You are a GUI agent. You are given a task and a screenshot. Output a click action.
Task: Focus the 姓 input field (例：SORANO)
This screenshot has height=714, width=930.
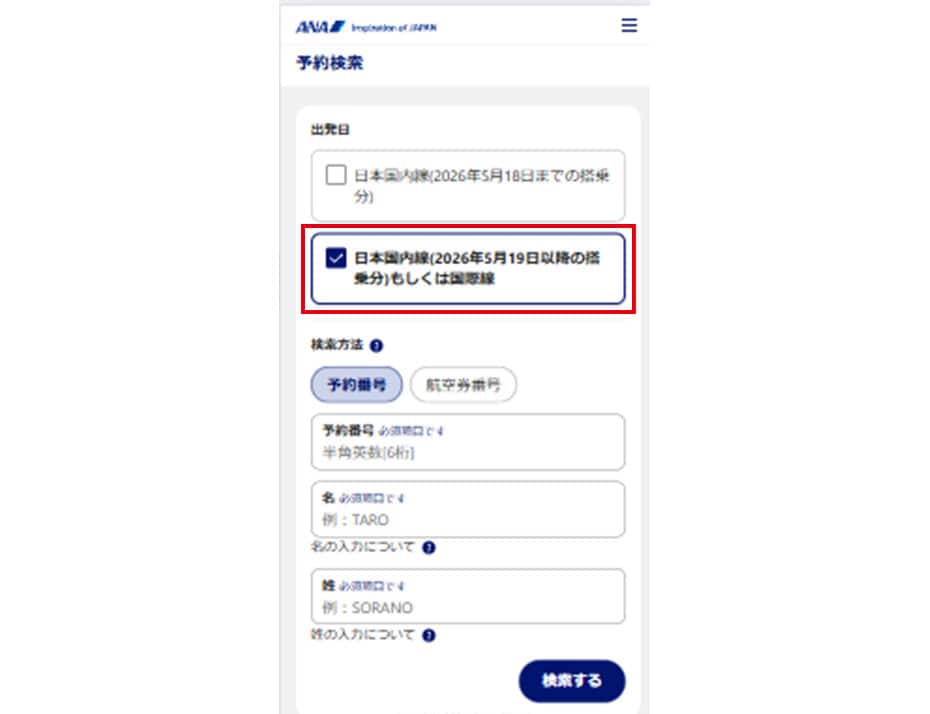coord(468,597)
